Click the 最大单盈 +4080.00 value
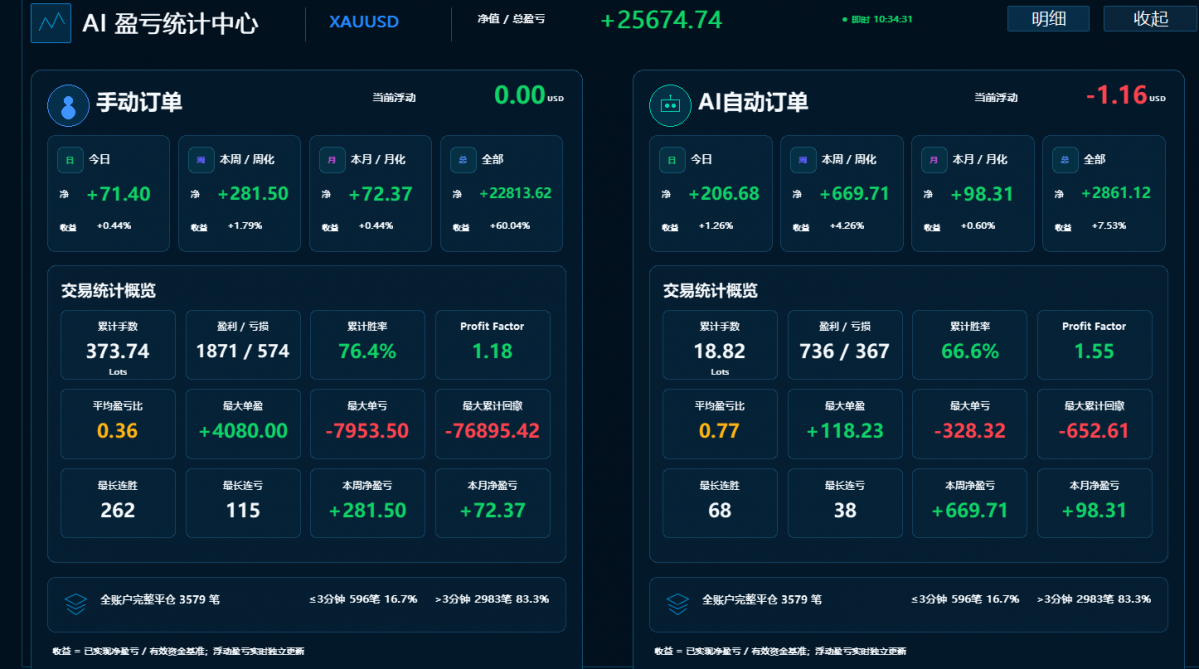 [243, 431]
